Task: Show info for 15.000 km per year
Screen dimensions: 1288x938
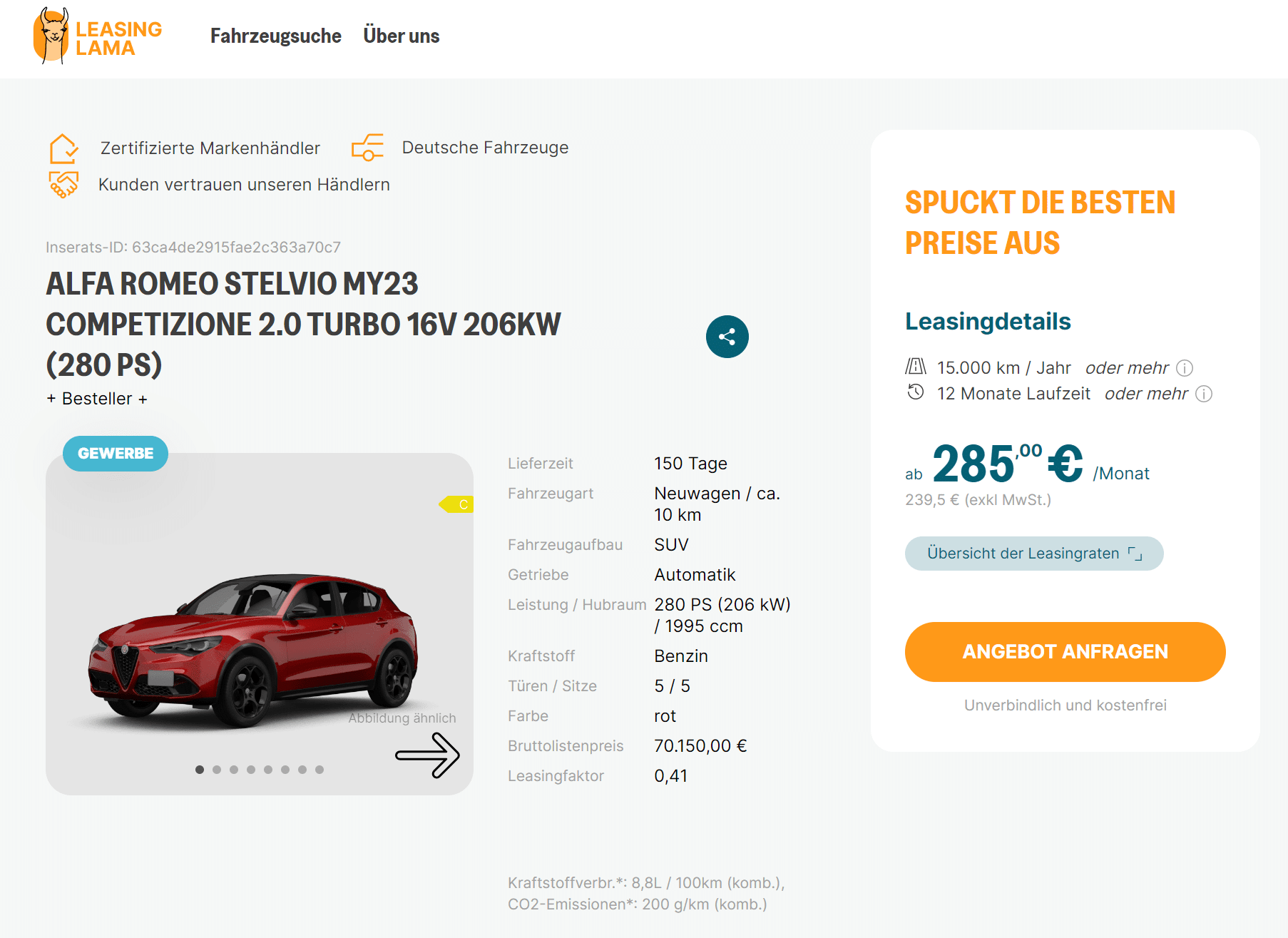Action: tap(1185, 368)
